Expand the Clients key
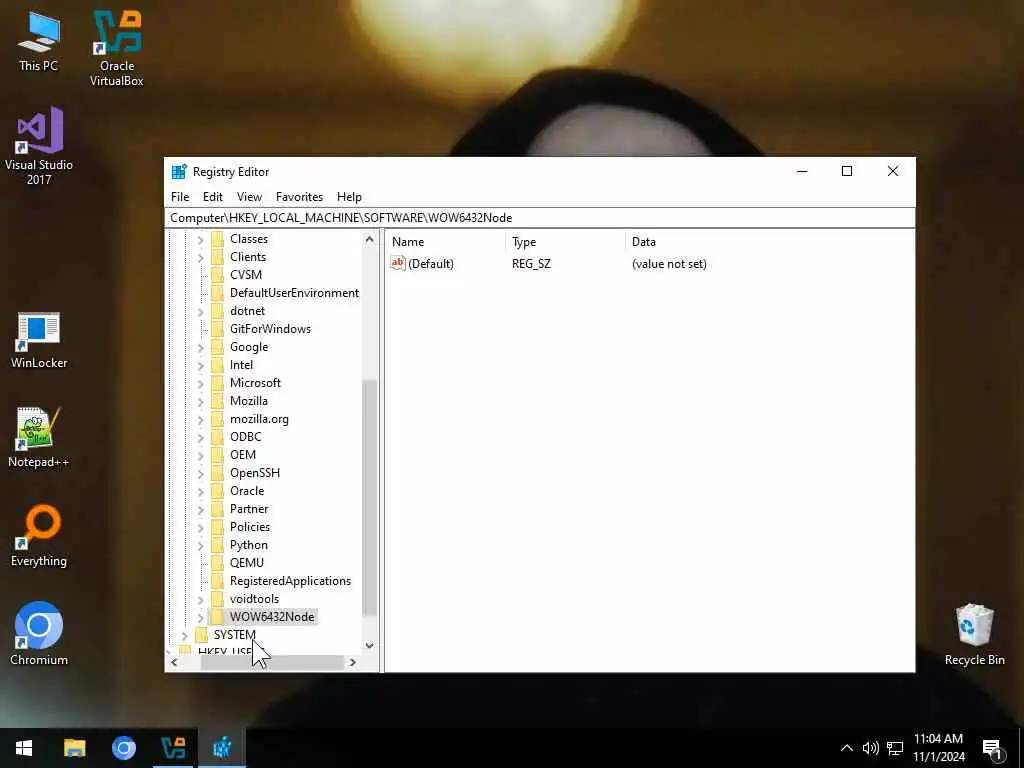1024x768 pixels. (x=201, y=257)
